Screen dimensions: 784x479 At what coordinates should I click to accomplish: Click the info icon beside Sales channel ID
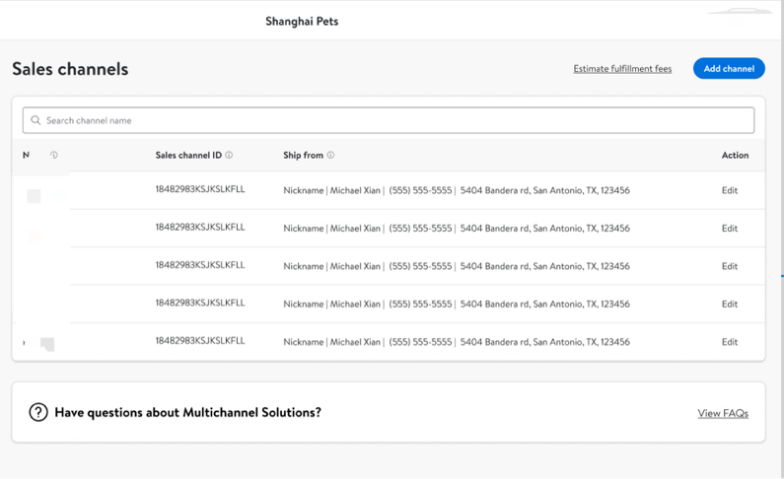pyautogui.click(x=229, y=155)
